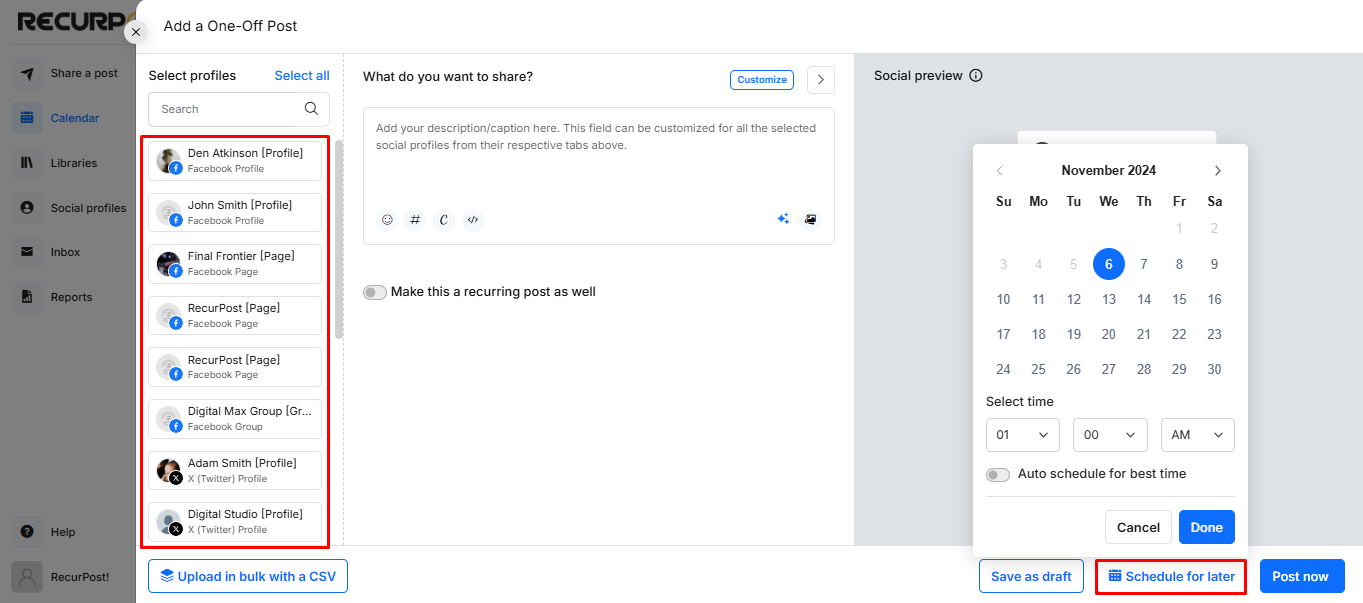Viewport: 1363px width, 603px height.
Task: Click Done in the date picker
Action: [x=1207, y=527]
